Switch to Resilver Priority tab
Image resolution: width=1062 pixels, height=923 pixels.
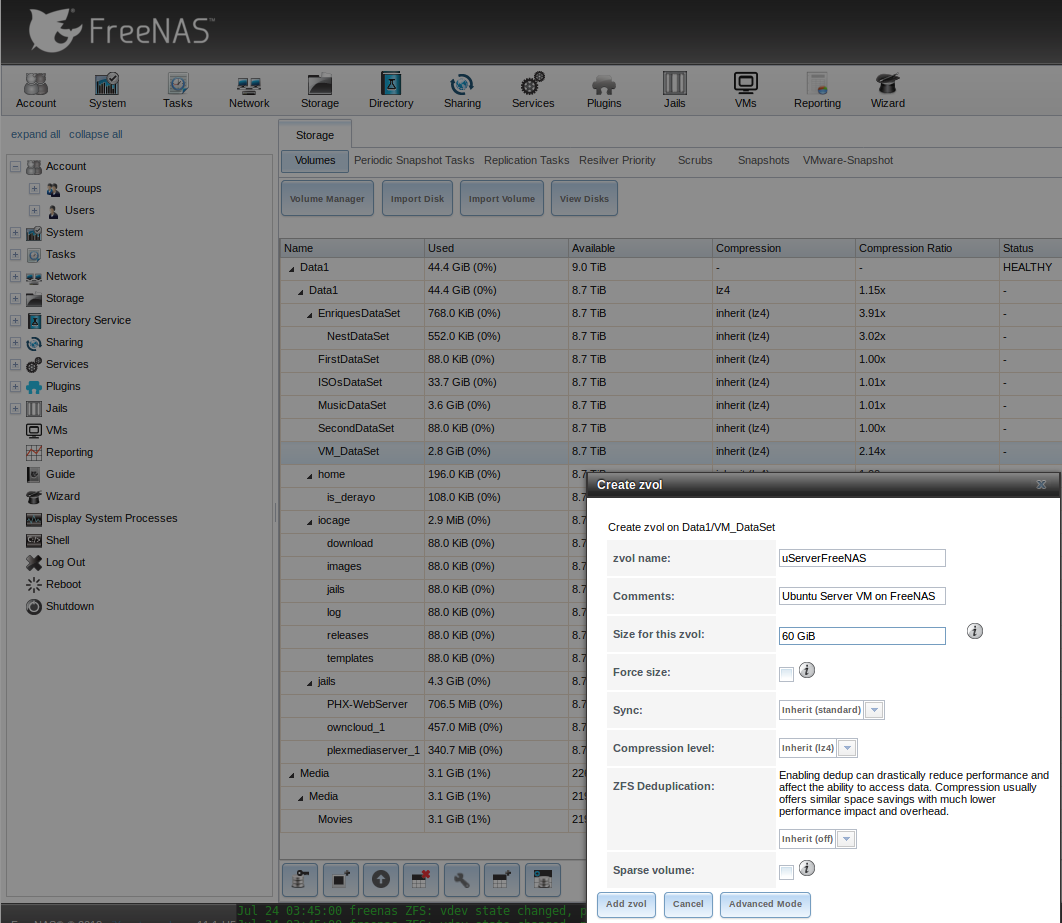coord(617,160)
